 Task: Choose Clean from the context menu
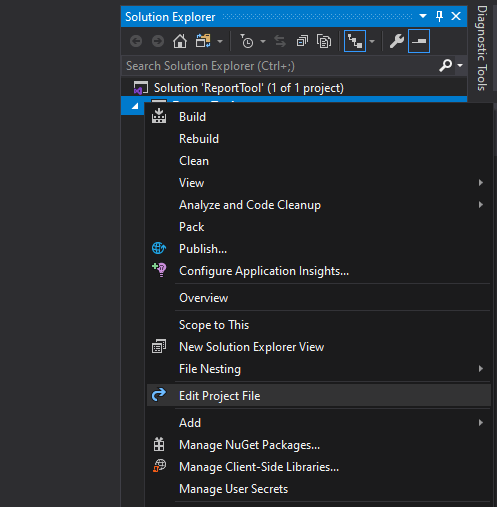tap(194, 161)
